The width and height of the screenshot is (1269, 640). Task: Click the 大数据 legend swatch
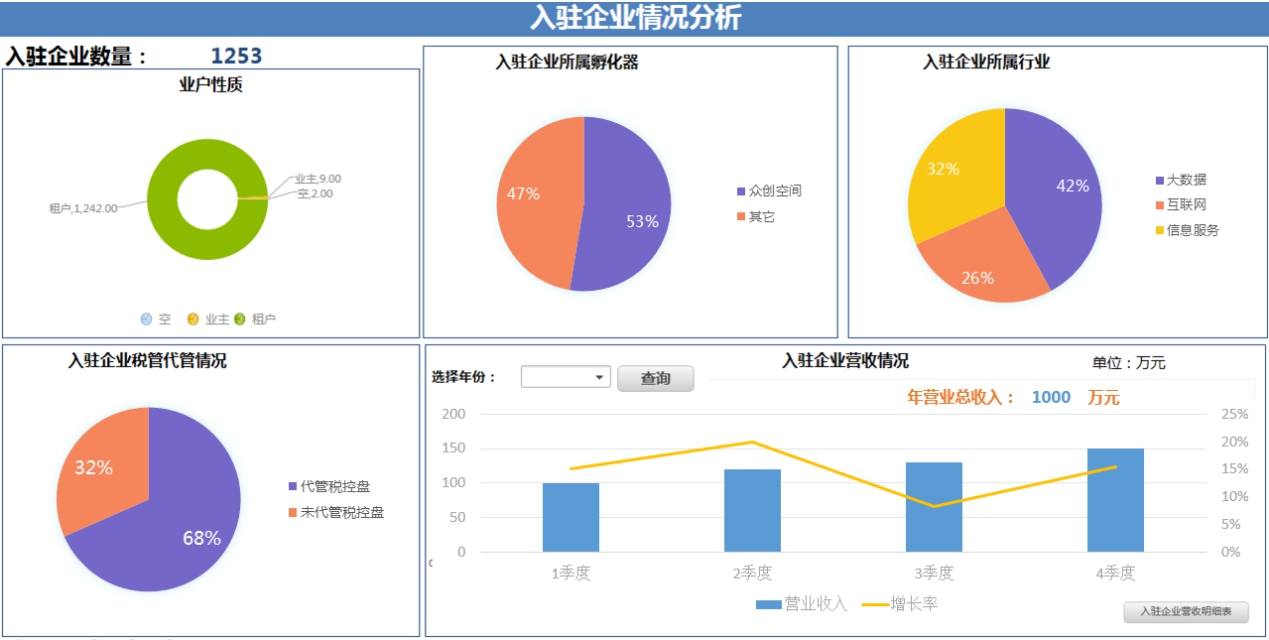[1160, 180]
